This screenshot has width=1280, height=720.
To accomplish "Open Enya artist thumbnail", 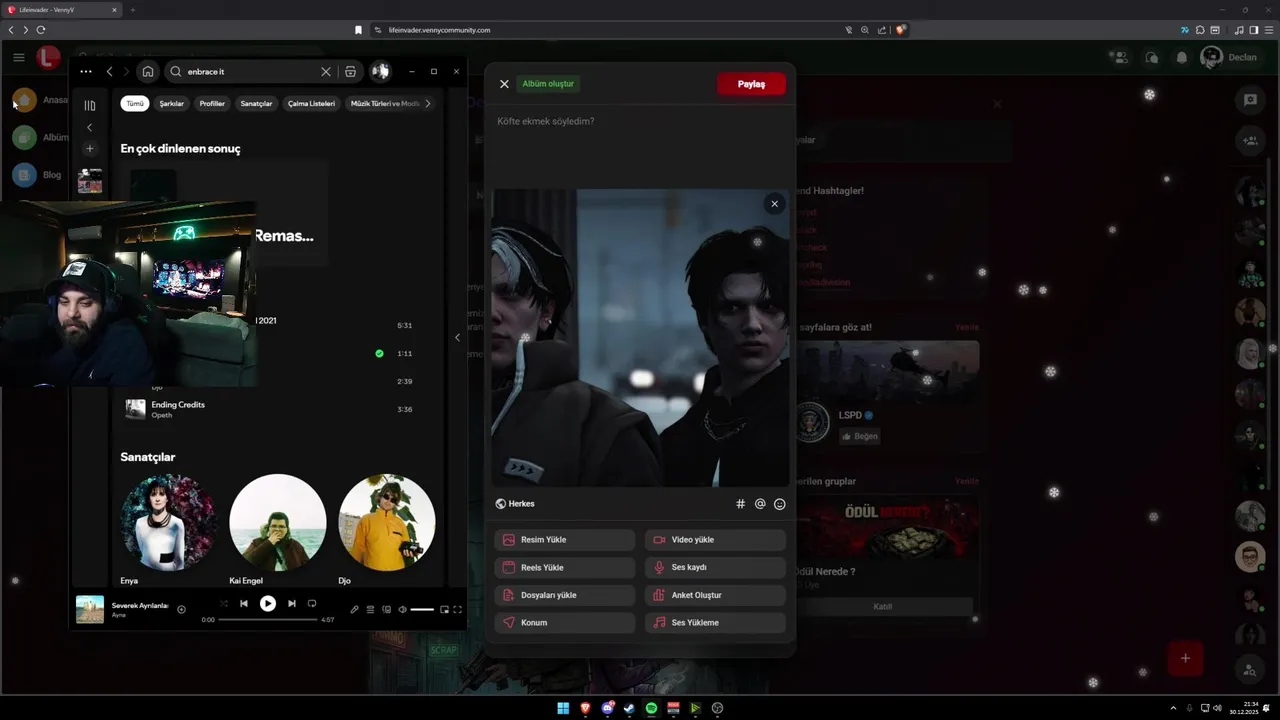I will point(168,522).
